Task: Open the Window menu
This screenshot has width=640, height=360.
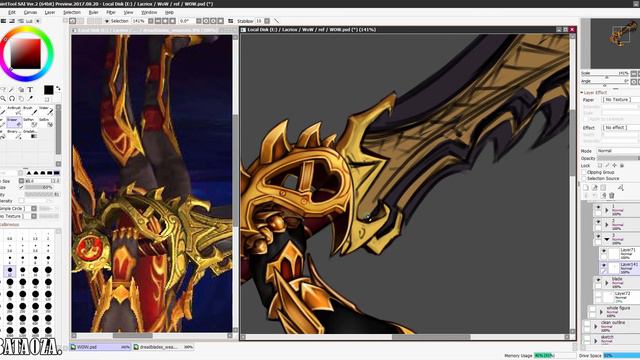Action: pyautogui.click(x=149, y=12)
